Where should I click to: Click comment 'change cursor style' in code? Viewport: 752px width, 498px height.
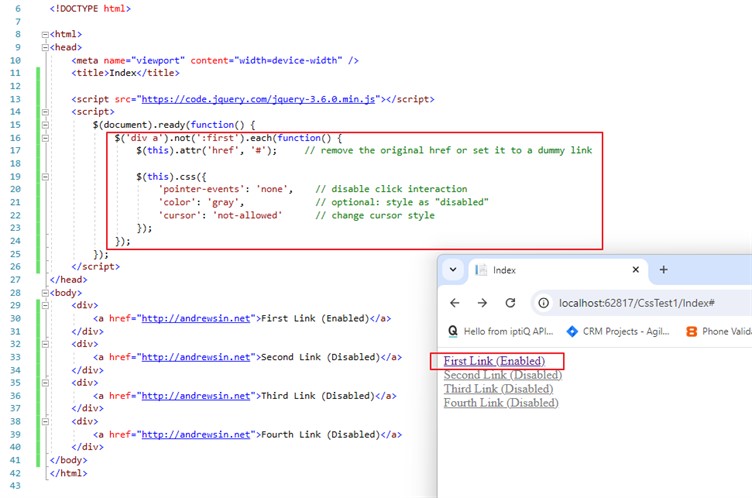(x=375, y=215)
